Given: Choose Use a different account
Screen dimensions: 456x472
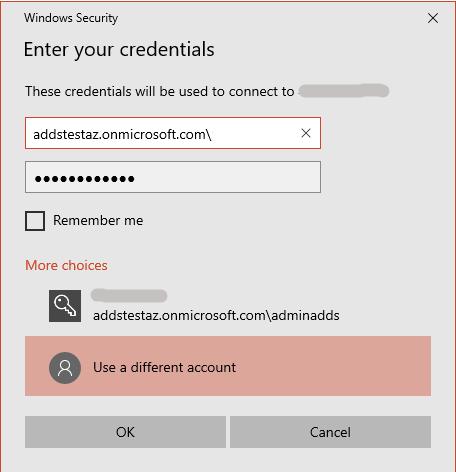Looking at the screenshot, I should click(228, 366).
